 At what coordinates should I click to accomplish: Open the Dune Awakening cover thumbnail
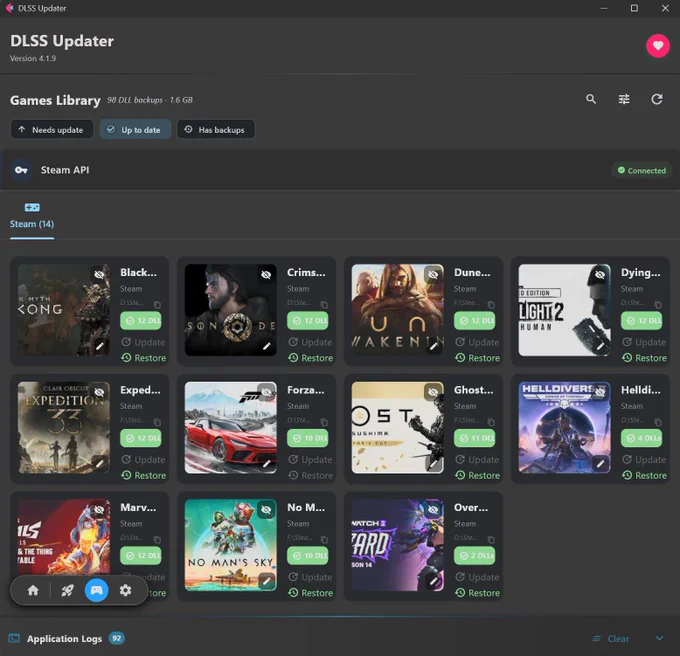point(397,310)
